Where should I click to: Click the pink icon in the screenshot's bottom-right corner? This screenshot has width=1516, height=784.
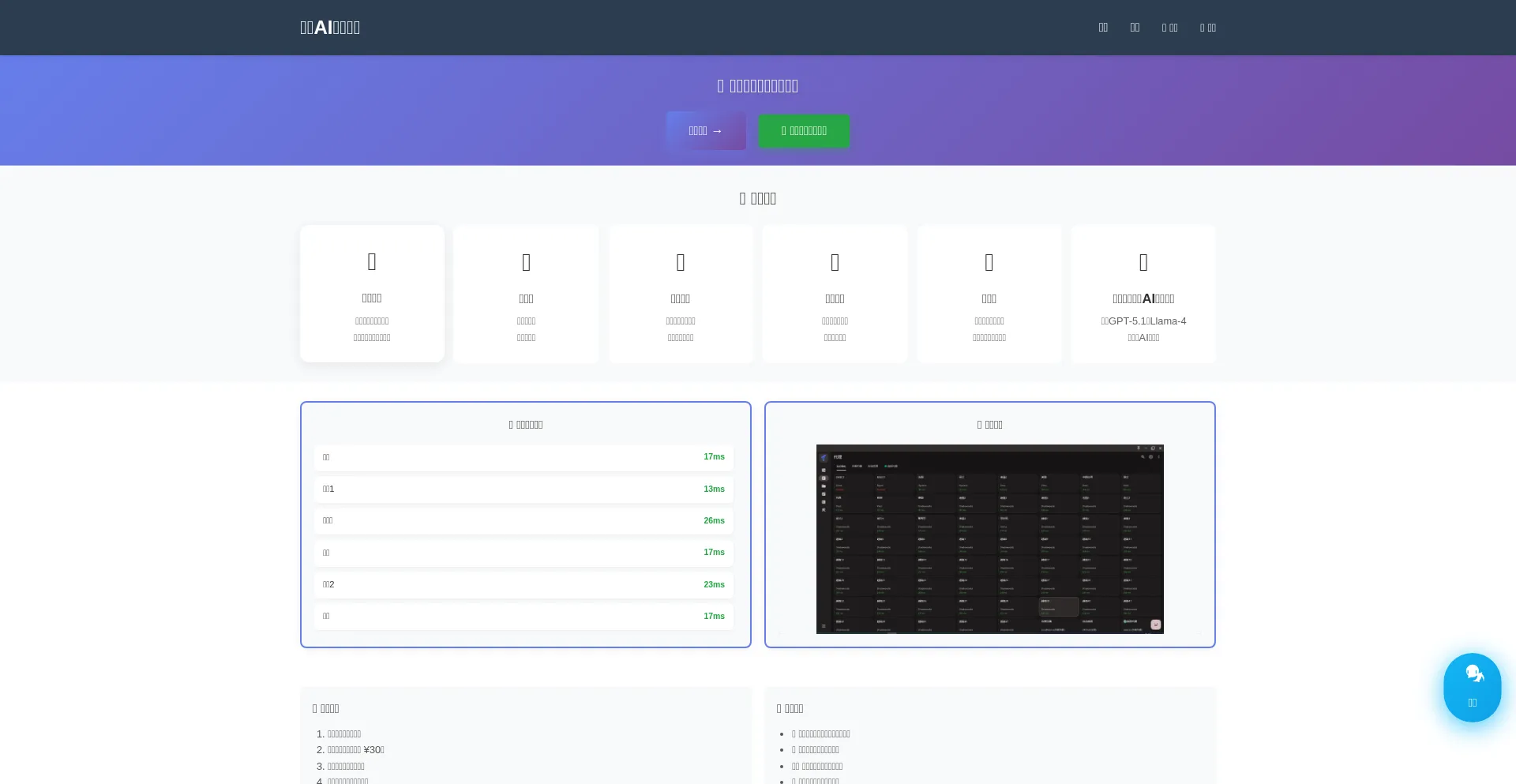[1156, 625]
